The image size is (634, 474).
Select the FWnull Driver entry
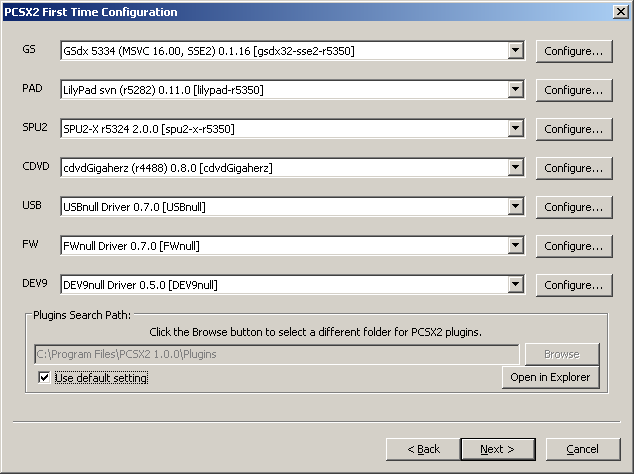click(131, 246)
